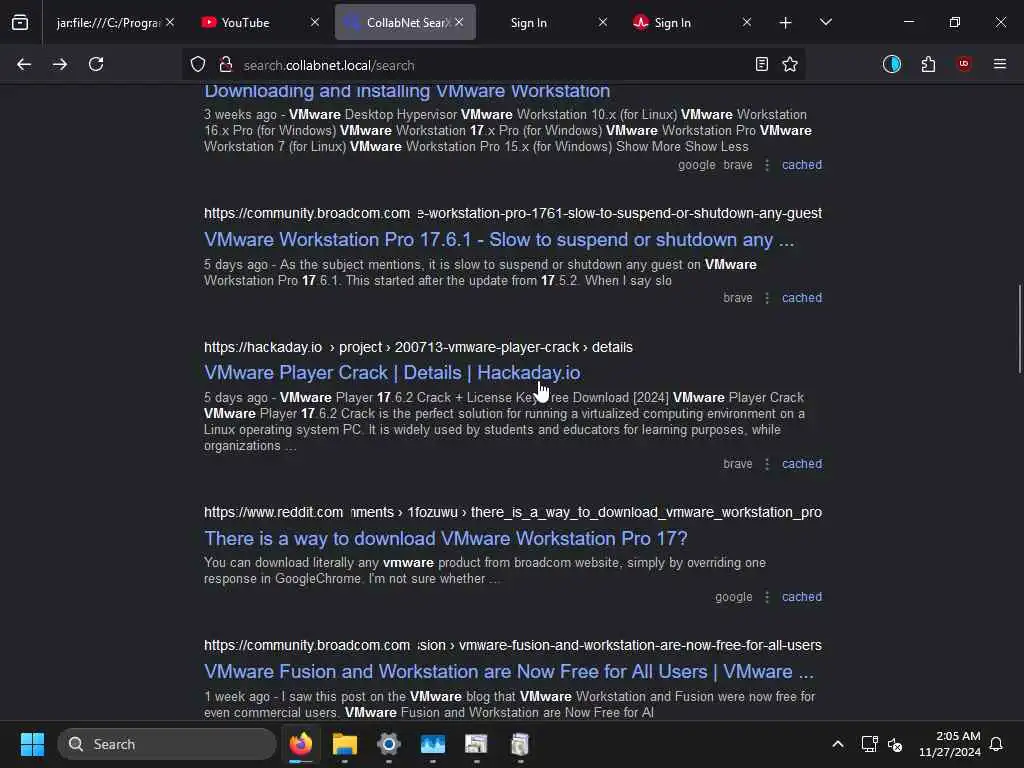
Task: Go back to previous page
Action: pos(24,64)
